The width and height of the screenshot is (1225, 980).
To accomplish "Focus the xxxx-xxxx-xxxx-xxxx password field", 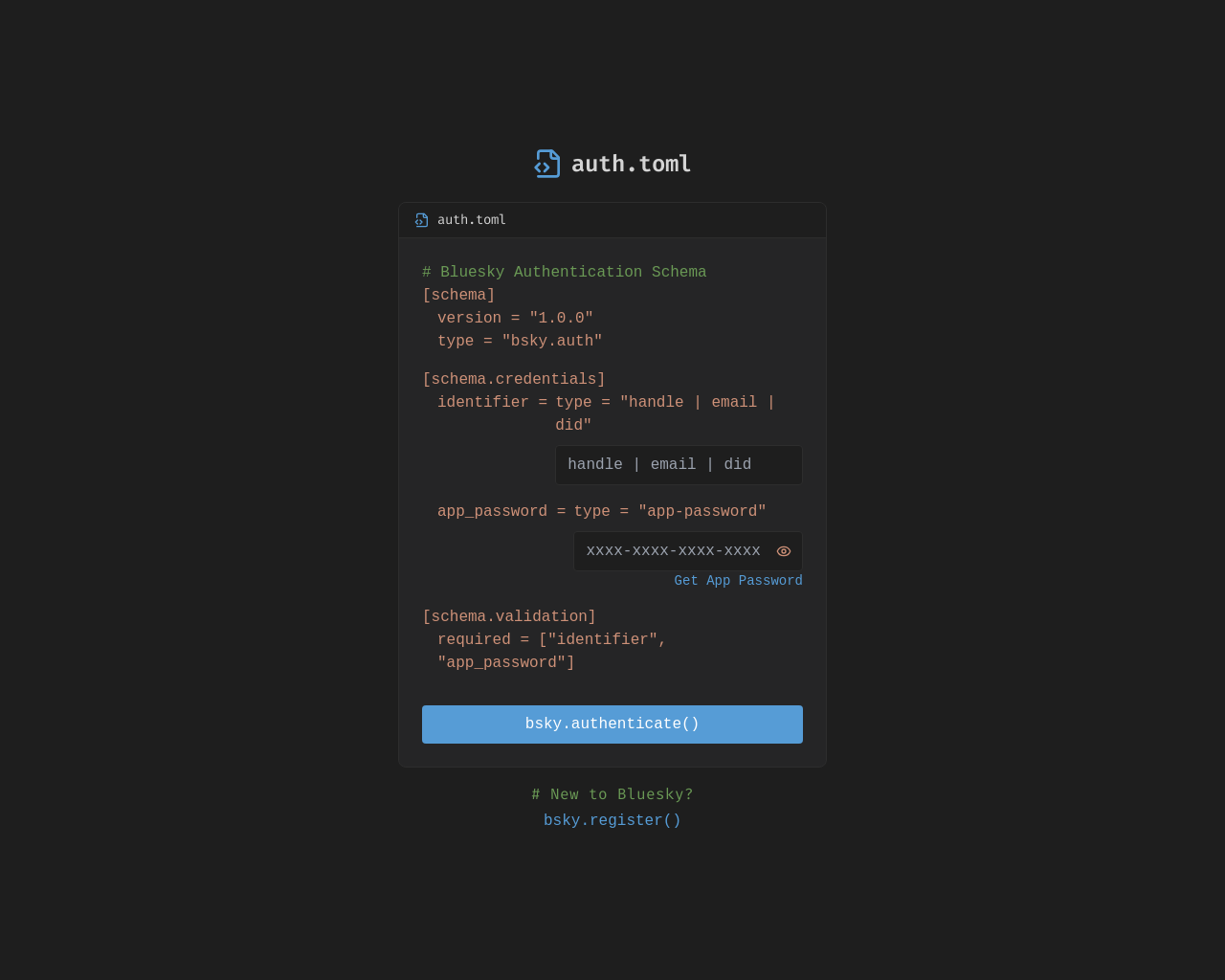I will [688, 551].
